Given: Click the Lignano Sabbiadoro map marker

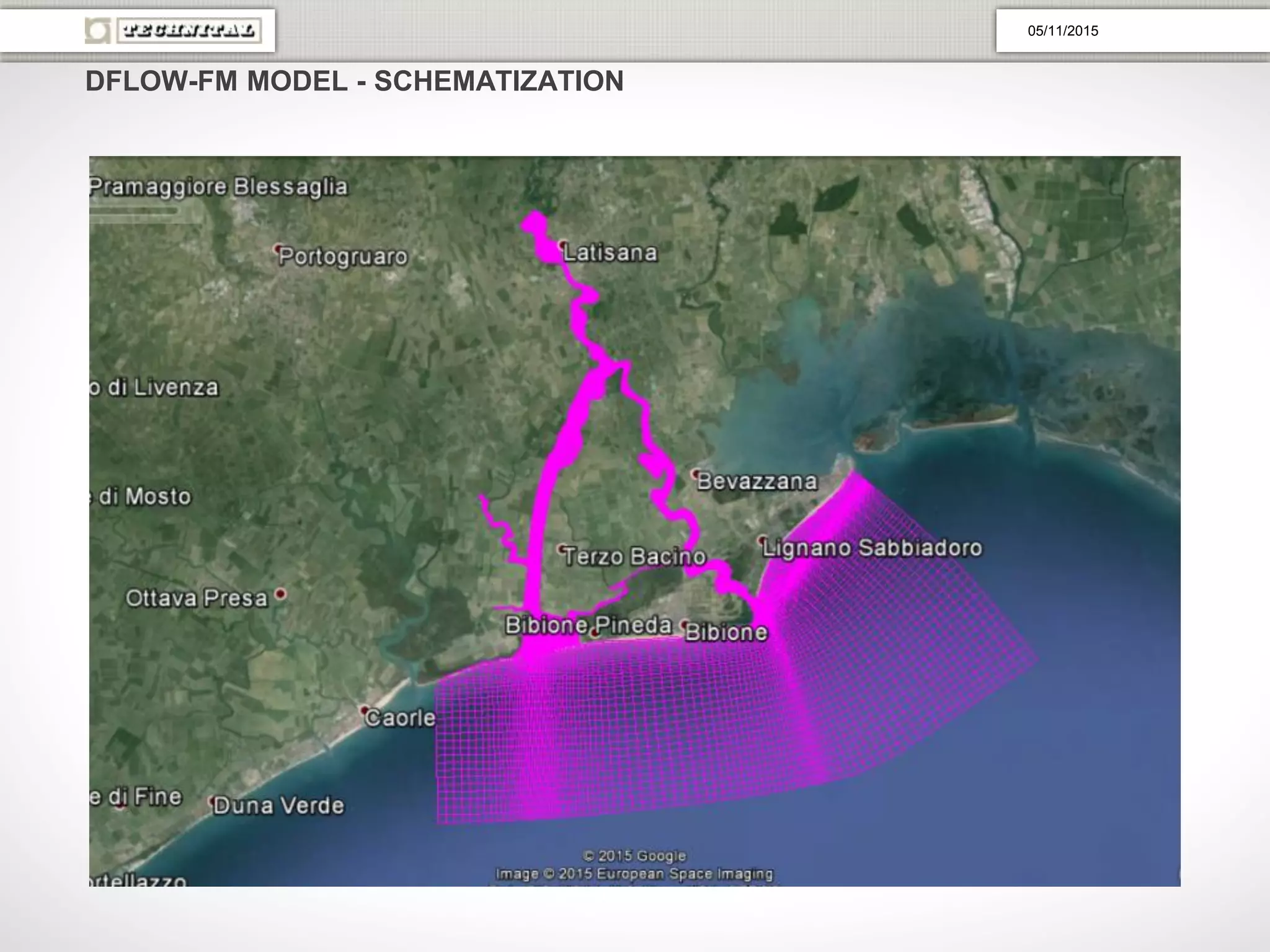Looking at the screenshot, I should [763, 540].
